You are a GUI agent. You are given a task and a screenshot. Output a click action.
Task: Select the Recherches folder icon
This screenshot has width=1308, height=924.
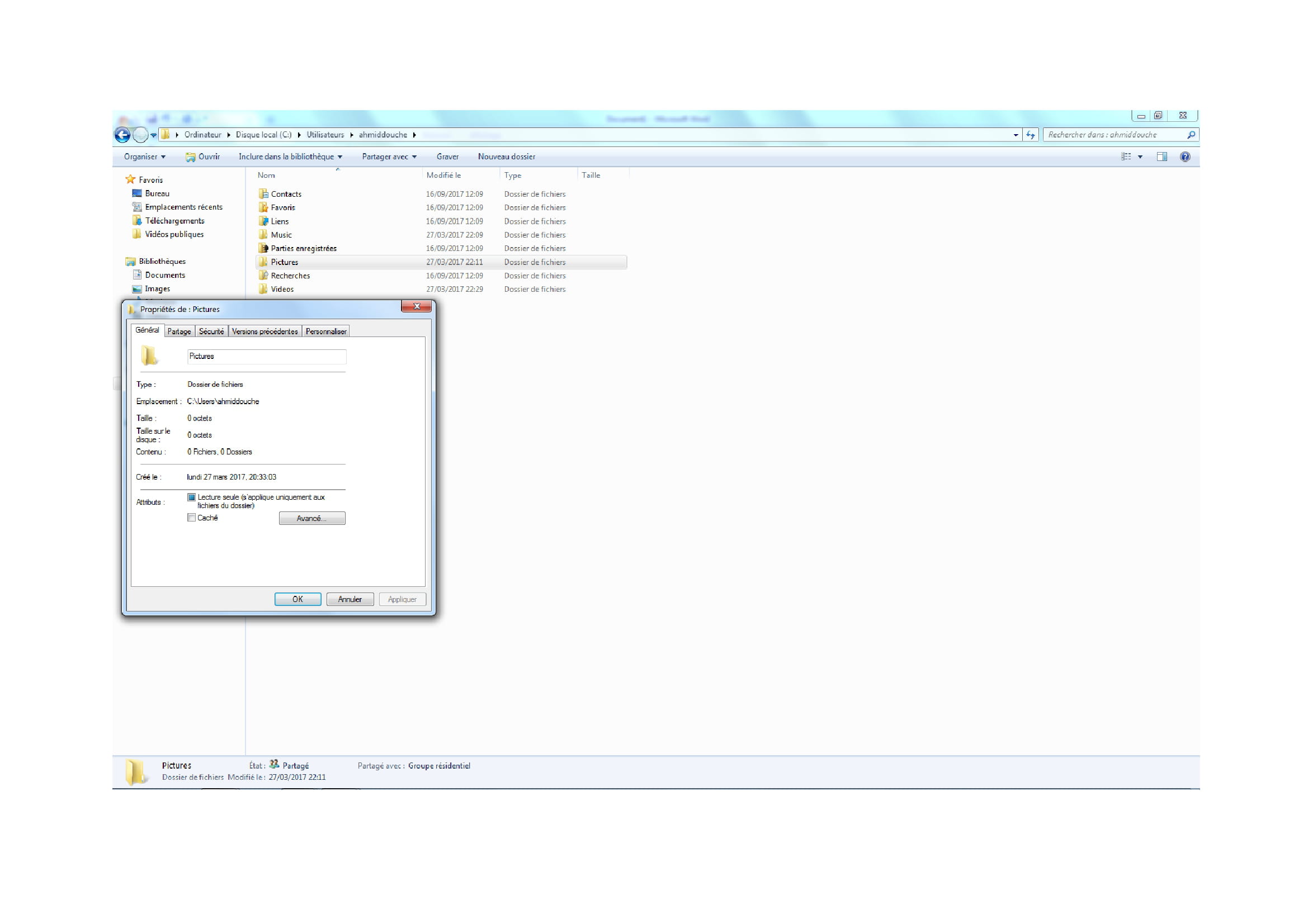coord(263,276)
